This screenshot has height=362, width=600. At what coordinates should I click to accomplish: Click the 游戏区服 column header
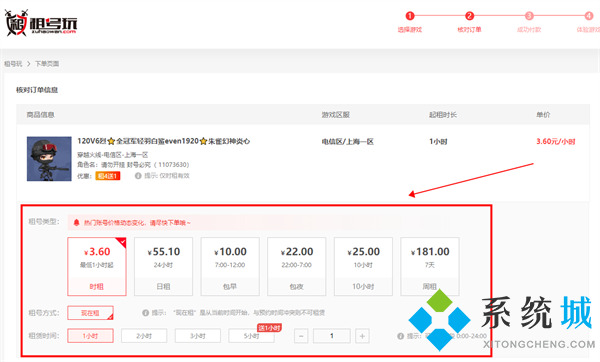click(336, 114)
